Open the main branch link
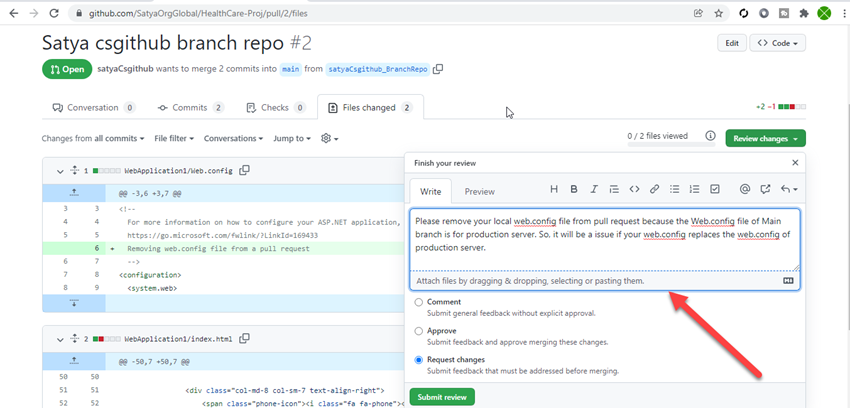The height and width of the screenshot is (408, 850). click(291, 69)
